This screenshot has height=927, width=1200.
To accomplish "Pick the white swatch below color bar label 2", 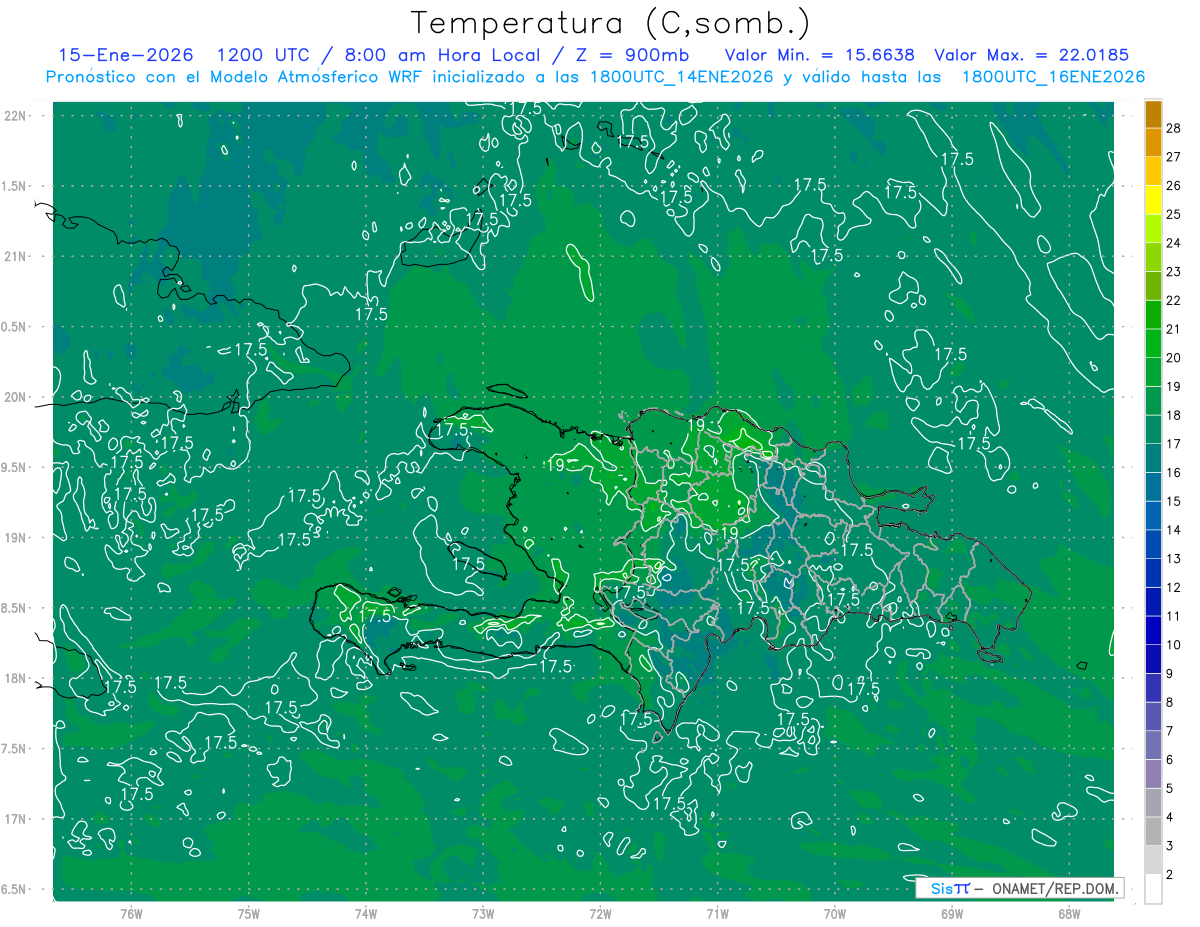I will pyautogui.click(x=1153, y=889).
